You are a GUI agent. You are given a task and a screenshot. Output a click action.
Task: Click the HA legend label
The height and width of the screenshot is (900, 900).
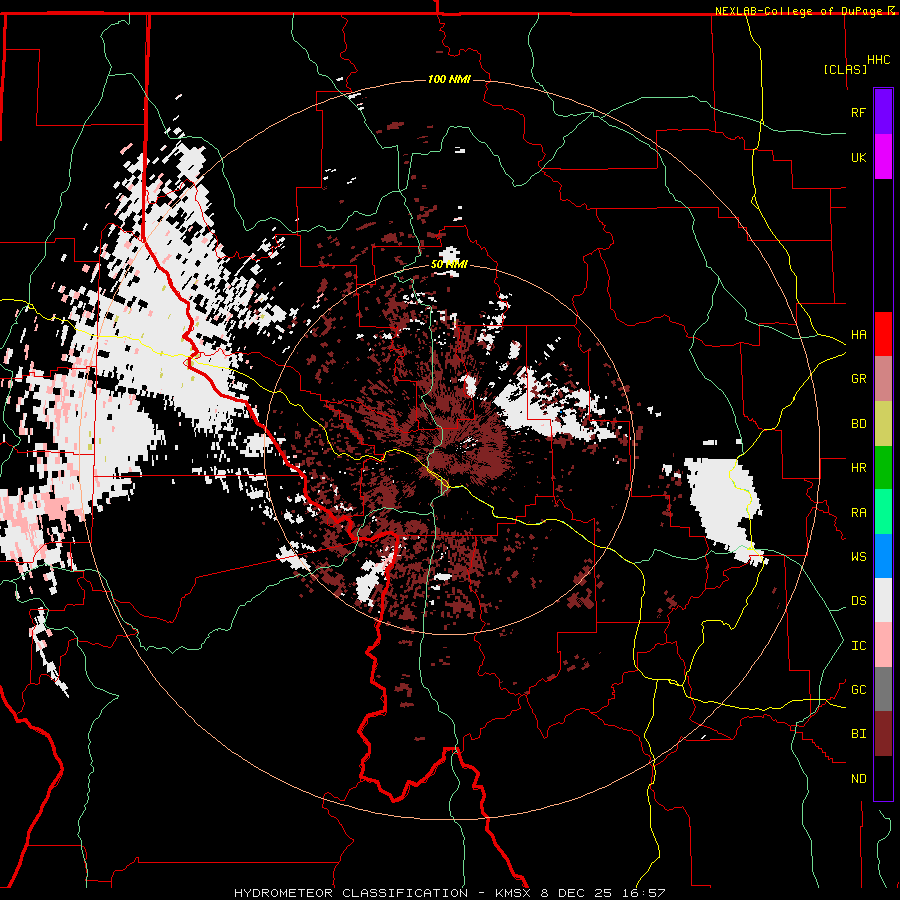(x=858, y=334)
